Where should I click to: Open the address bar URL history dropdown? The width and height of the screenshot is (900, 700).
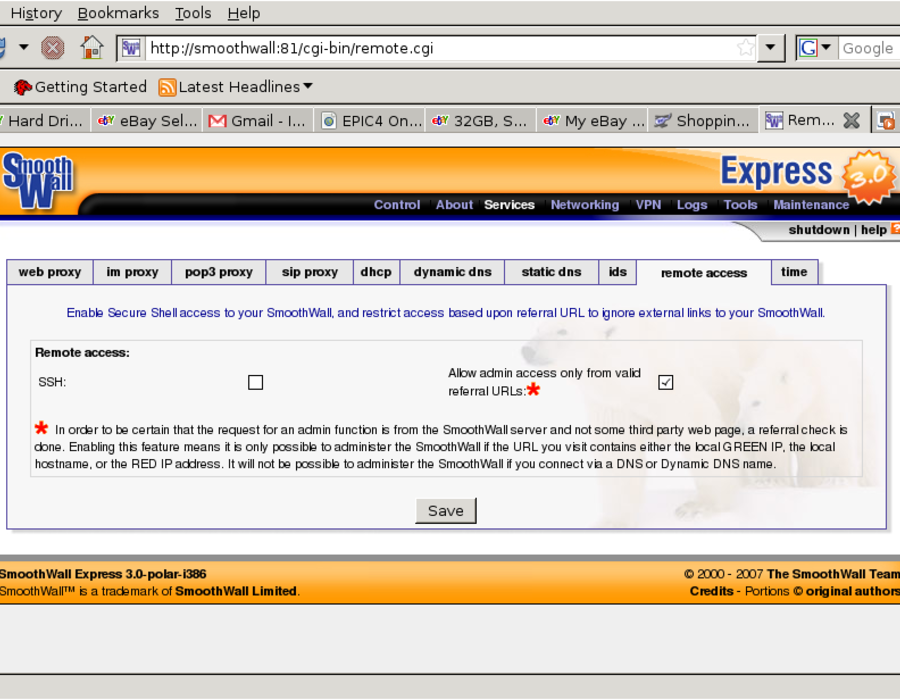pyautogui.click(x=770, y=48)
